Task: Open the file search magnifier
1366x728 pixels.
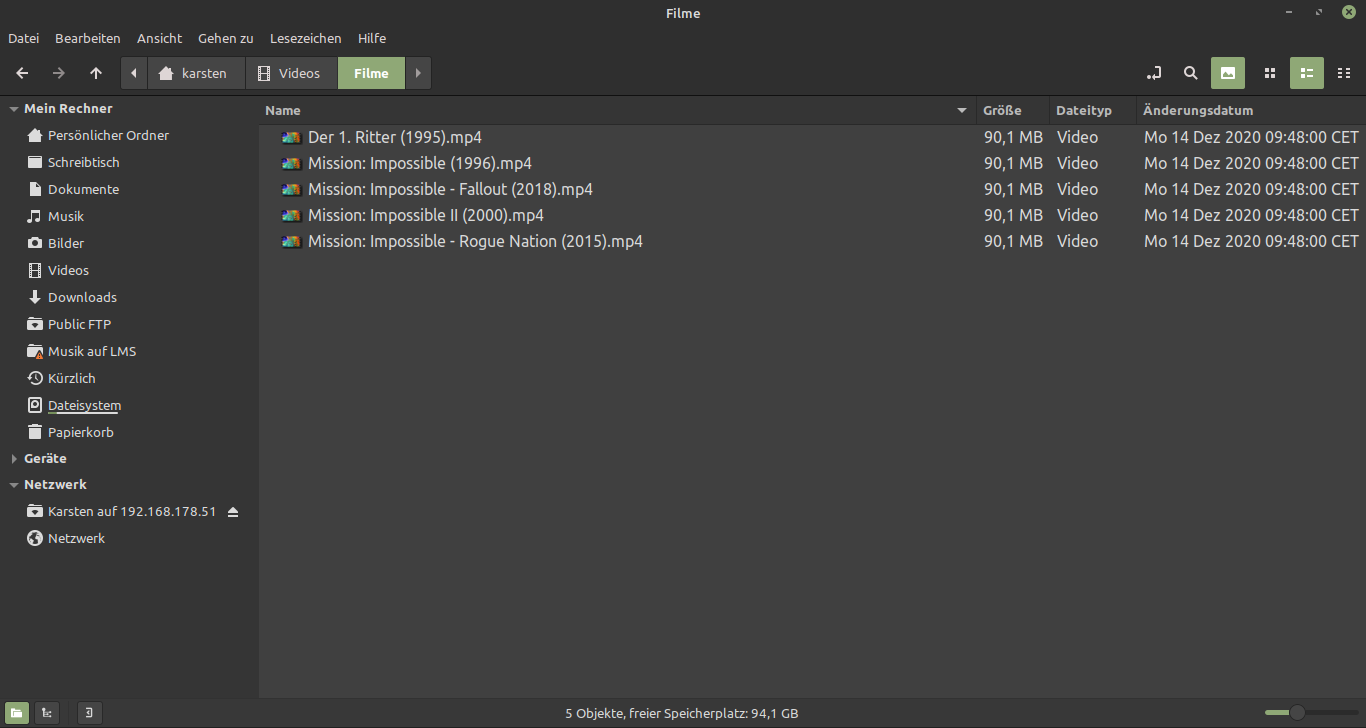Action: 1190,73
